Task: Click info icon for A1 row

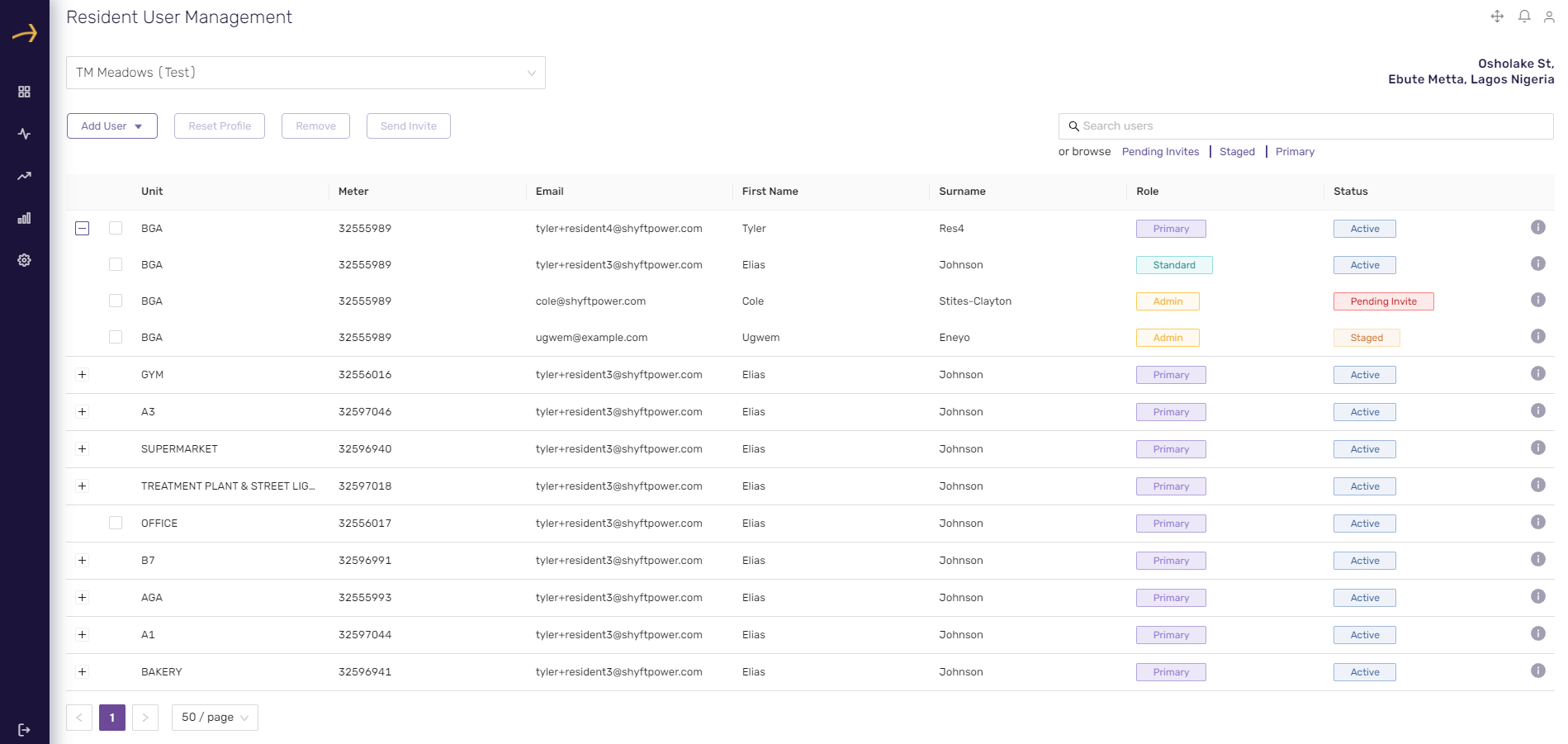Action: pos(1538,633)
